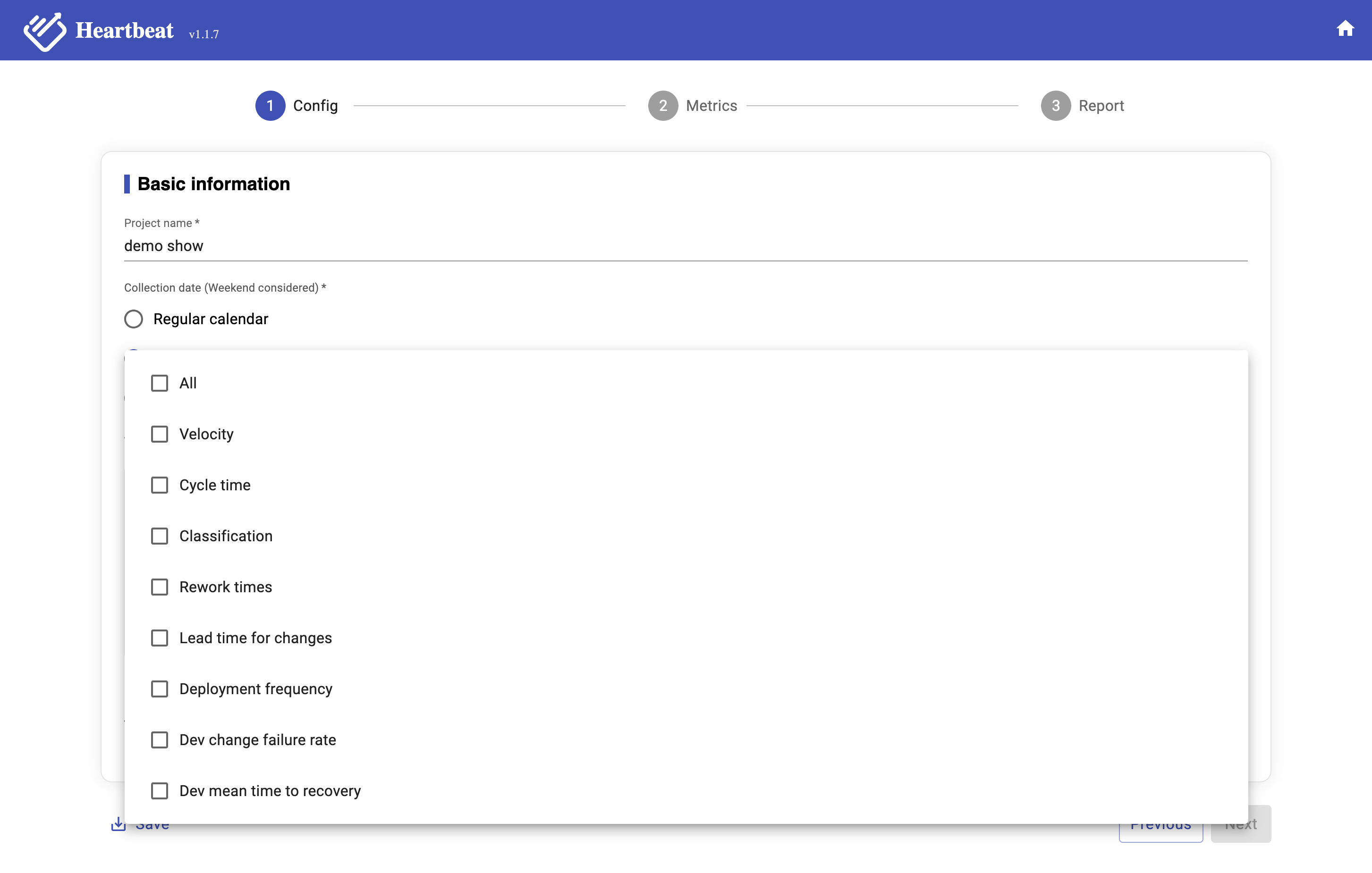The image size is (1372, 873).
Task: Click the step 2 Metrics circle
Action: (x=663, y=105)
